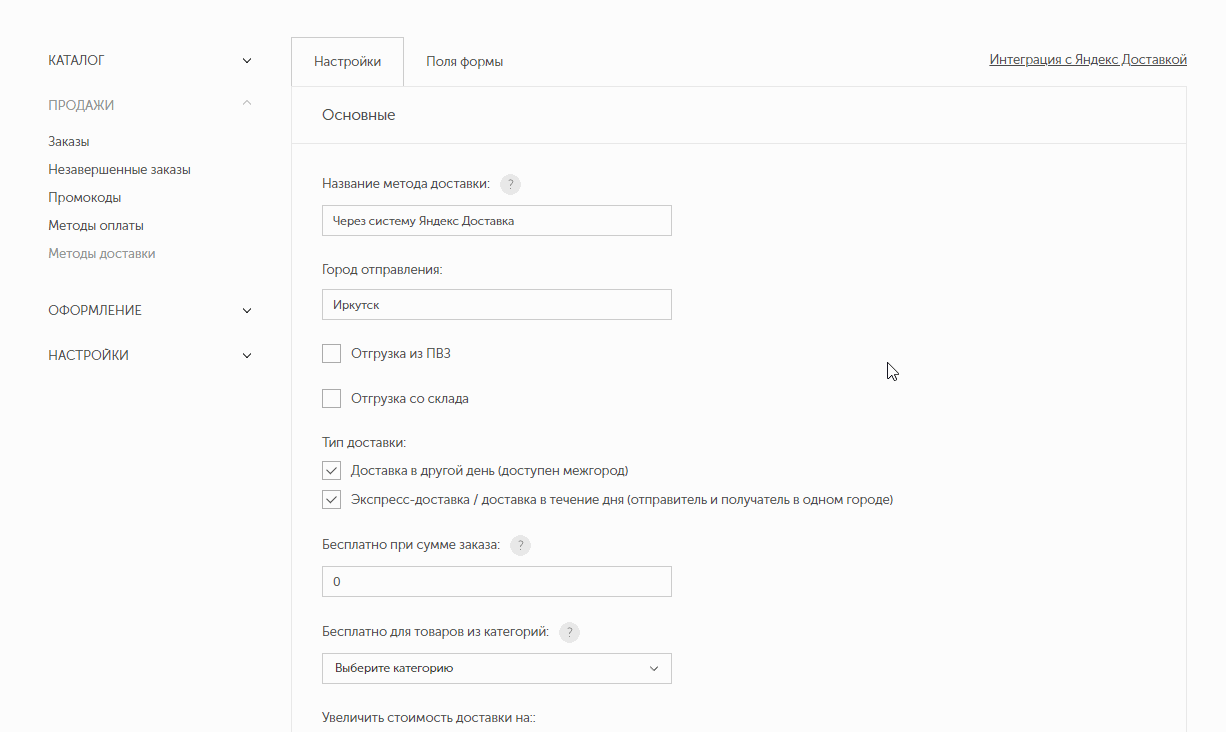Screen dimensions: 1226x732
Task: Enable the Отгрузка из ПВЗ checkbox
Action: point(332,353)
